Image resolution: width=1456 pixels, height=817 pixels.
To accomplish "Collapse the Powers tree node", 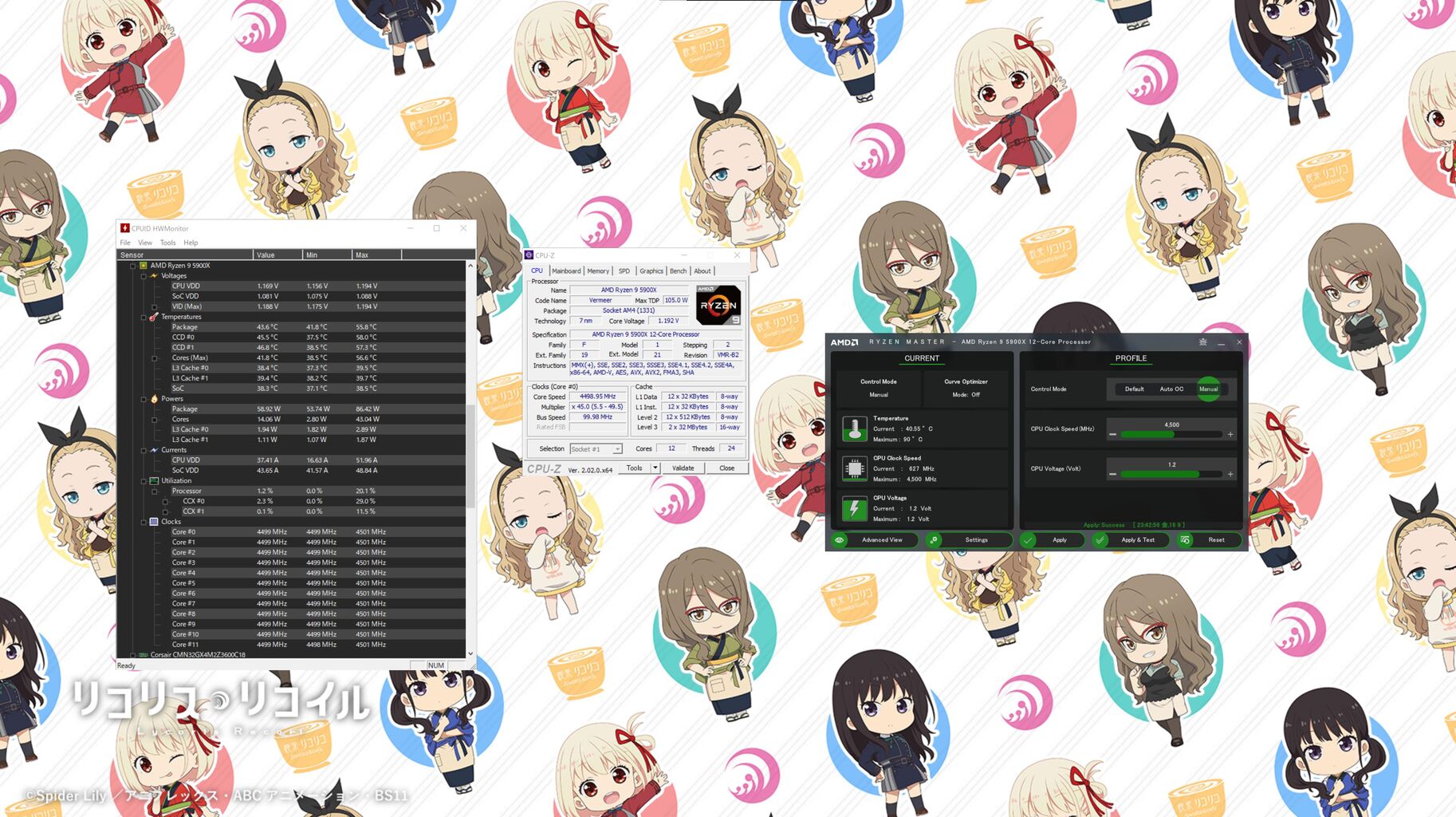I will point(144,399).
